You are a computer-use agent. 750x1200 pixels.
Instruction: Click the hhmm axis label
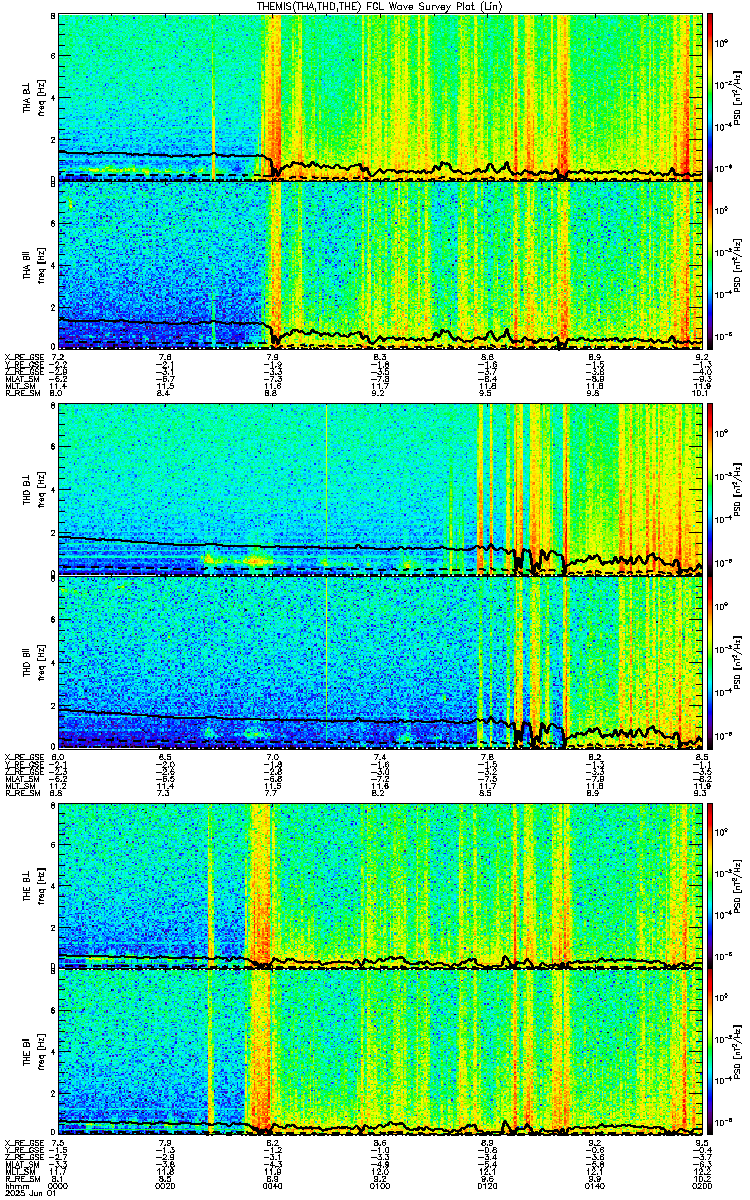(x=15, y=1185)
